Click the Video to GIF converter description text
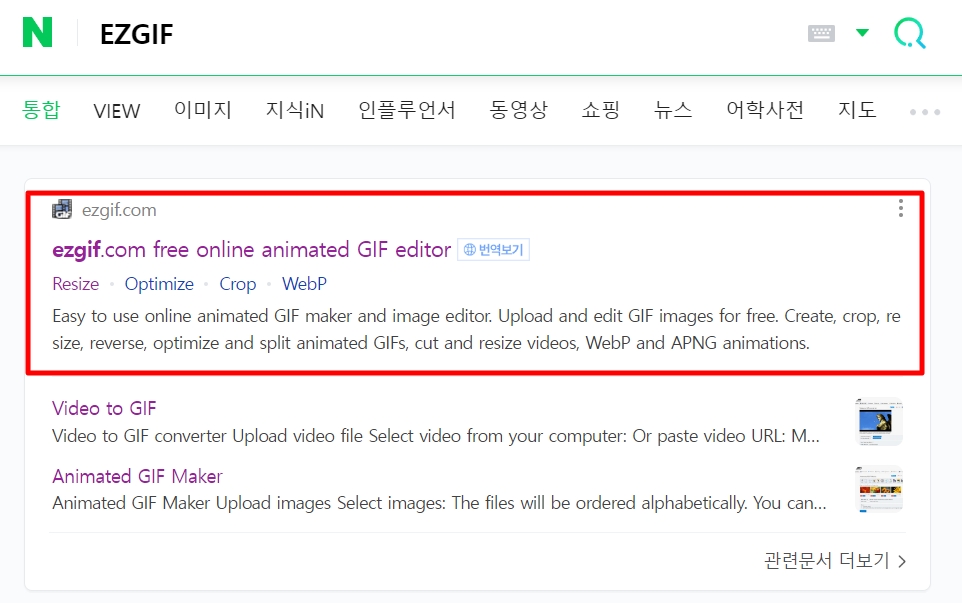This screenshot has width=962, height=603. pos(436,436)
